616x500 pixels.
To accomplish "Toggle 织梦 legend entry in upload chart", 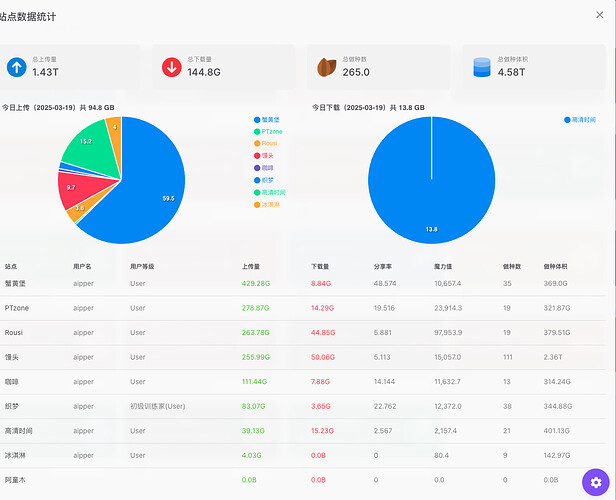I will [264, 180].
